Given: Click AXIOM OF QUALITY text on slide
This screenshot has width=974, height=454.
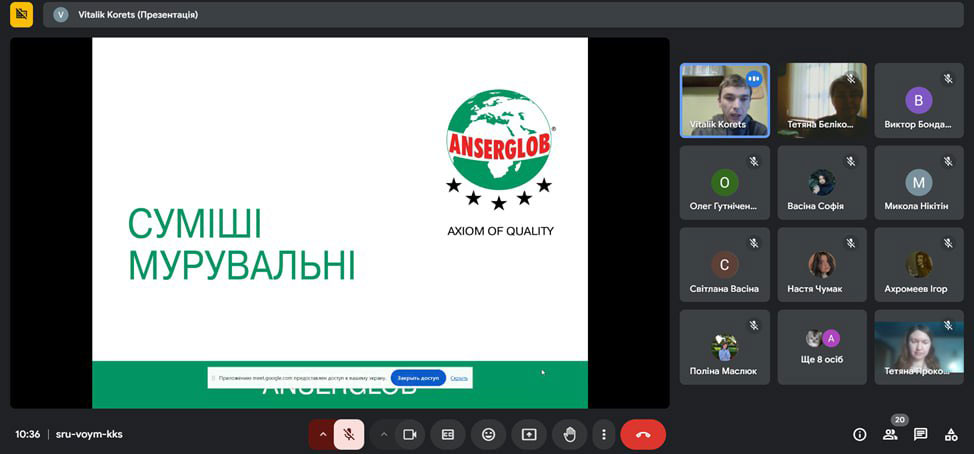Looking at the screenshot, I should pyautogui.click(x=500, y=232).
